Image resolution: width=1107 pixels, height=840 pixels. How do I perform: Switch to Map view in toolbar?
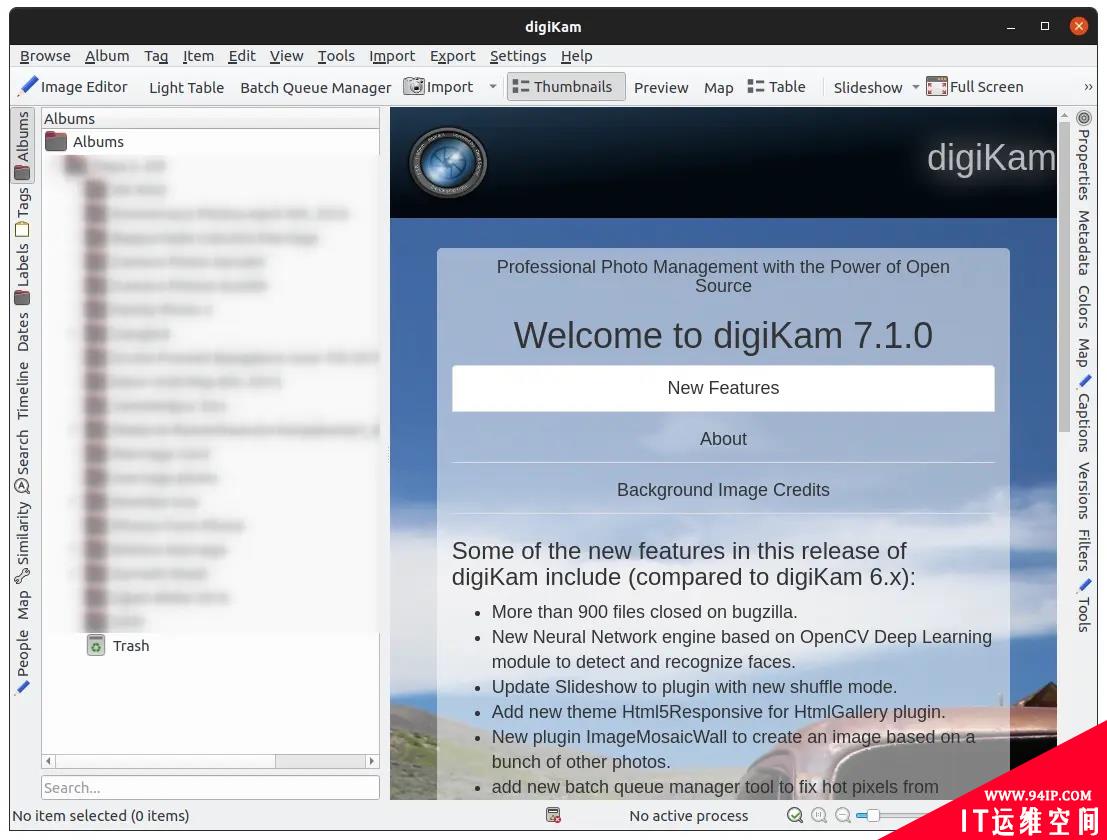pyautogui.click(x=719, y=88)
